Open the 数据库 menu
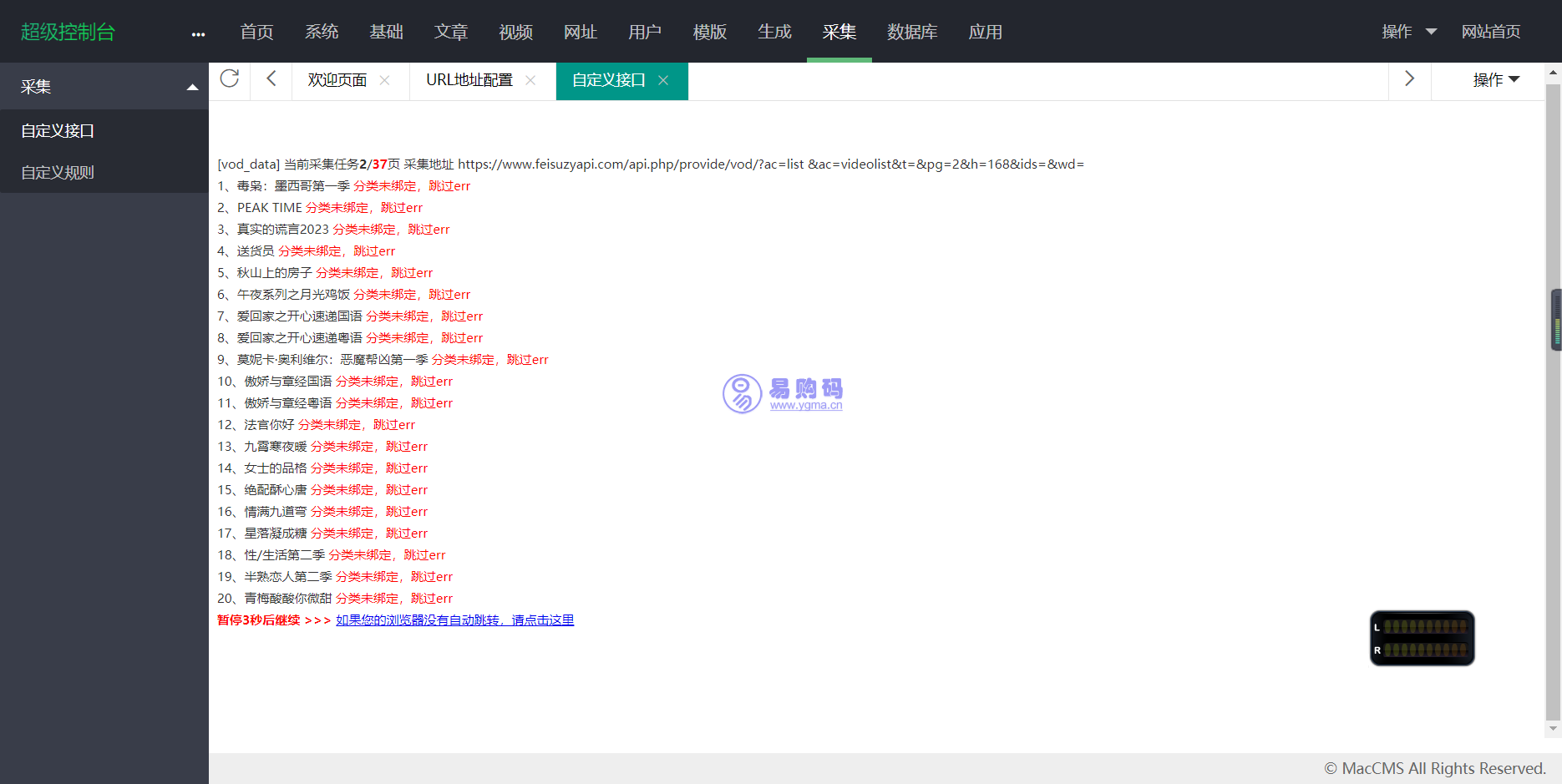The image size is (1562, 784). pyautogui.click(x=911, y=32)
